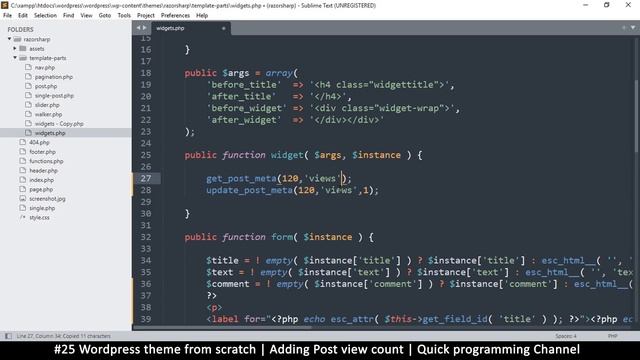
Task: Open the Find menu
Action: tap(69, 16)
